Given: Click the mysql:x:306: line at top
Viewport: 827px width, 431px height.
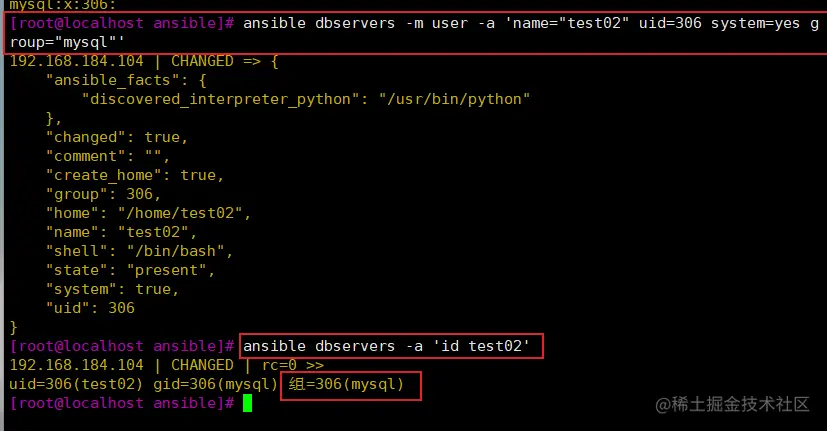Looking at the screenshot, I should click(x=62, y=6).
